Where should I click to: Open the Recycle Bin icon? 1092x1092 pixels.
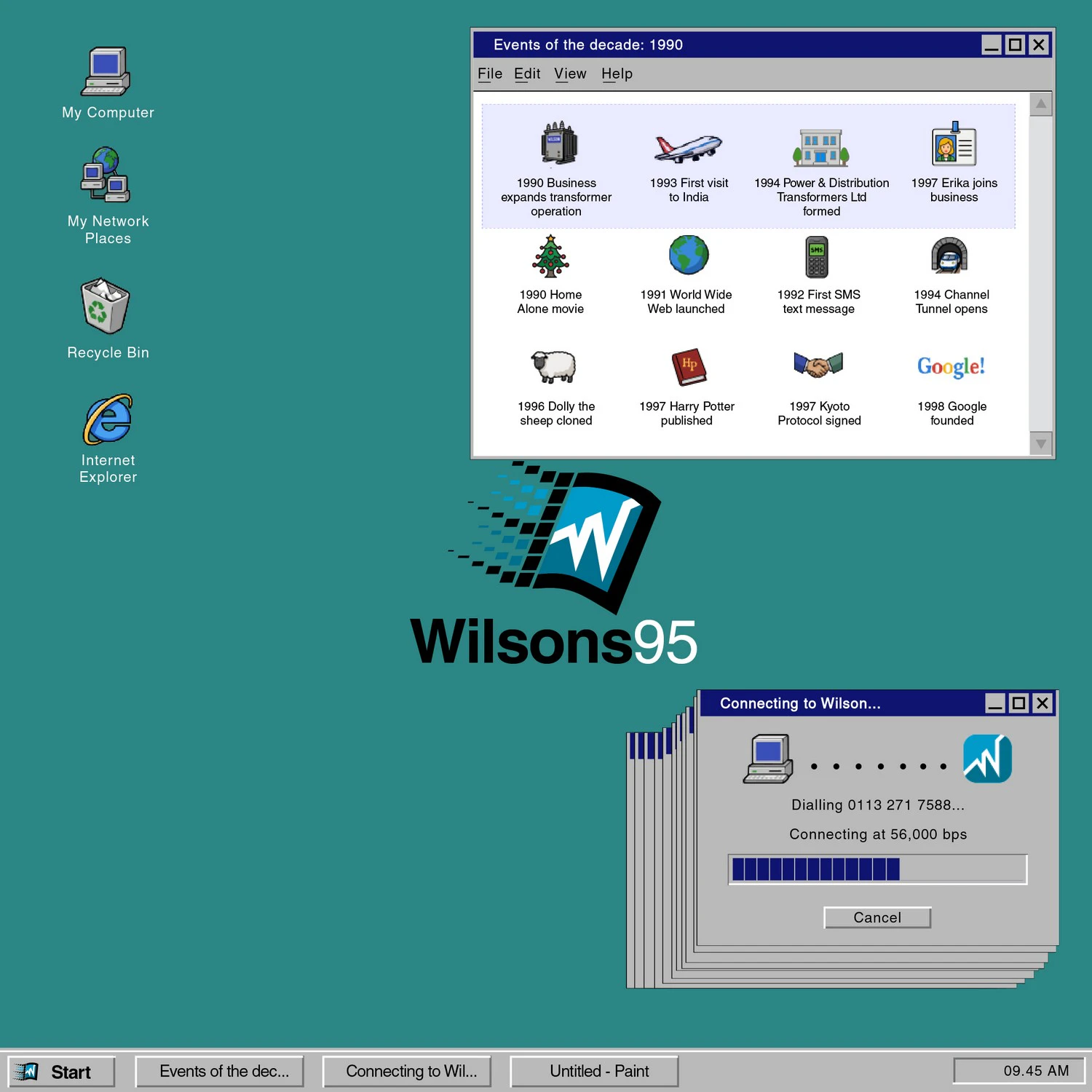[106, 306]
